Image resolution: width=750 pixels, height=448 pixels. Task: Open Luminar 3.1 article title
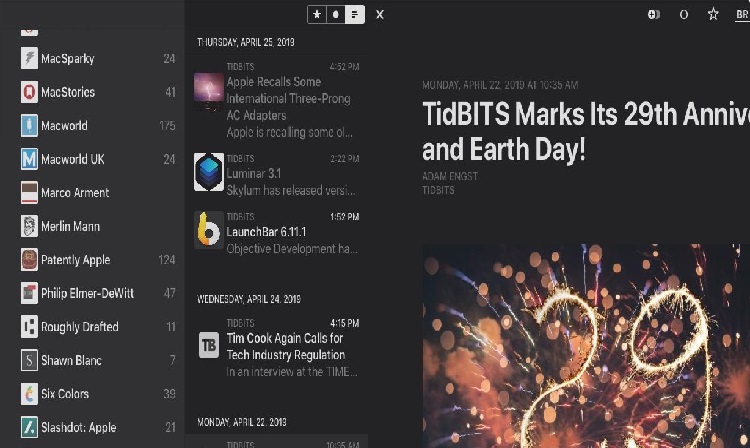[x=254, y=174]
